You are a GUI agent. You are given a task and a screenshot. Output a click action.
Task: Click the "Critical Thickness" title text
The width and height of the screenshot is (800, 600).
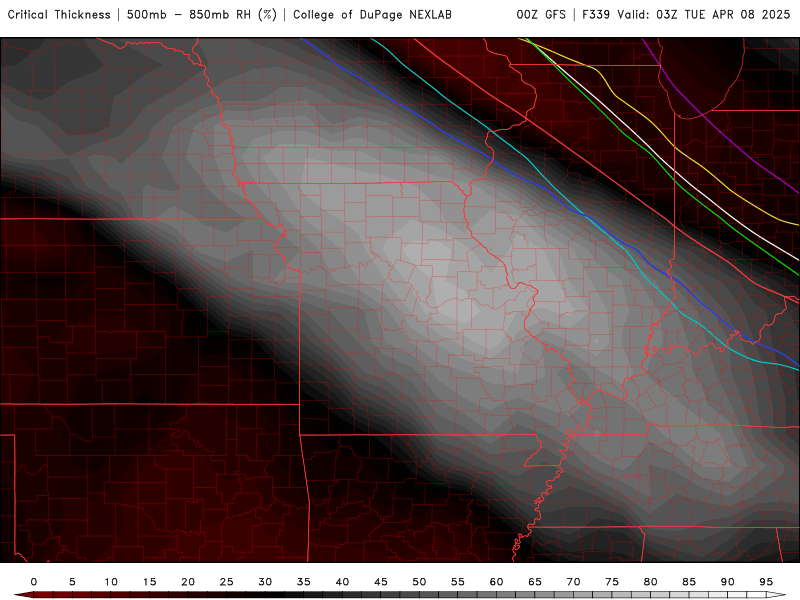[x=59, y=15]
